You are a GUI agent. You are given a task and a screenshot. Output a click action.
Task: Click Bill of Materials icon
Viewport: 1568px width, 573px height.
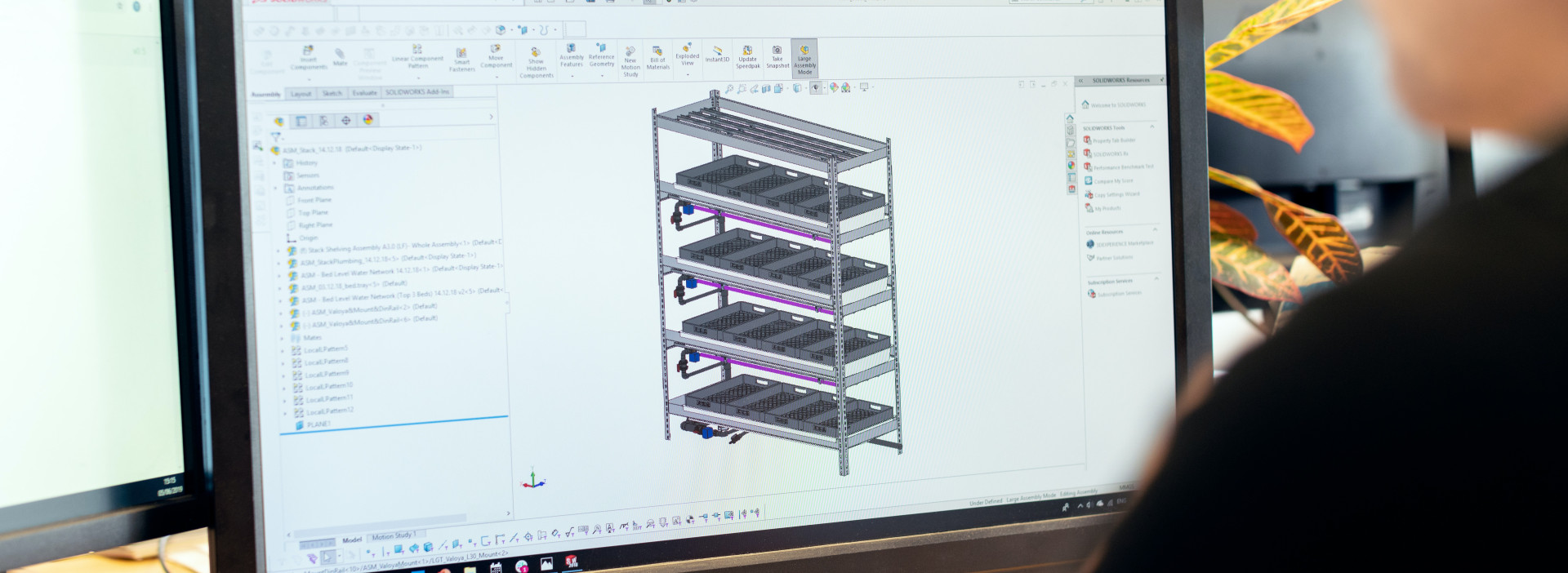(657, 57)
